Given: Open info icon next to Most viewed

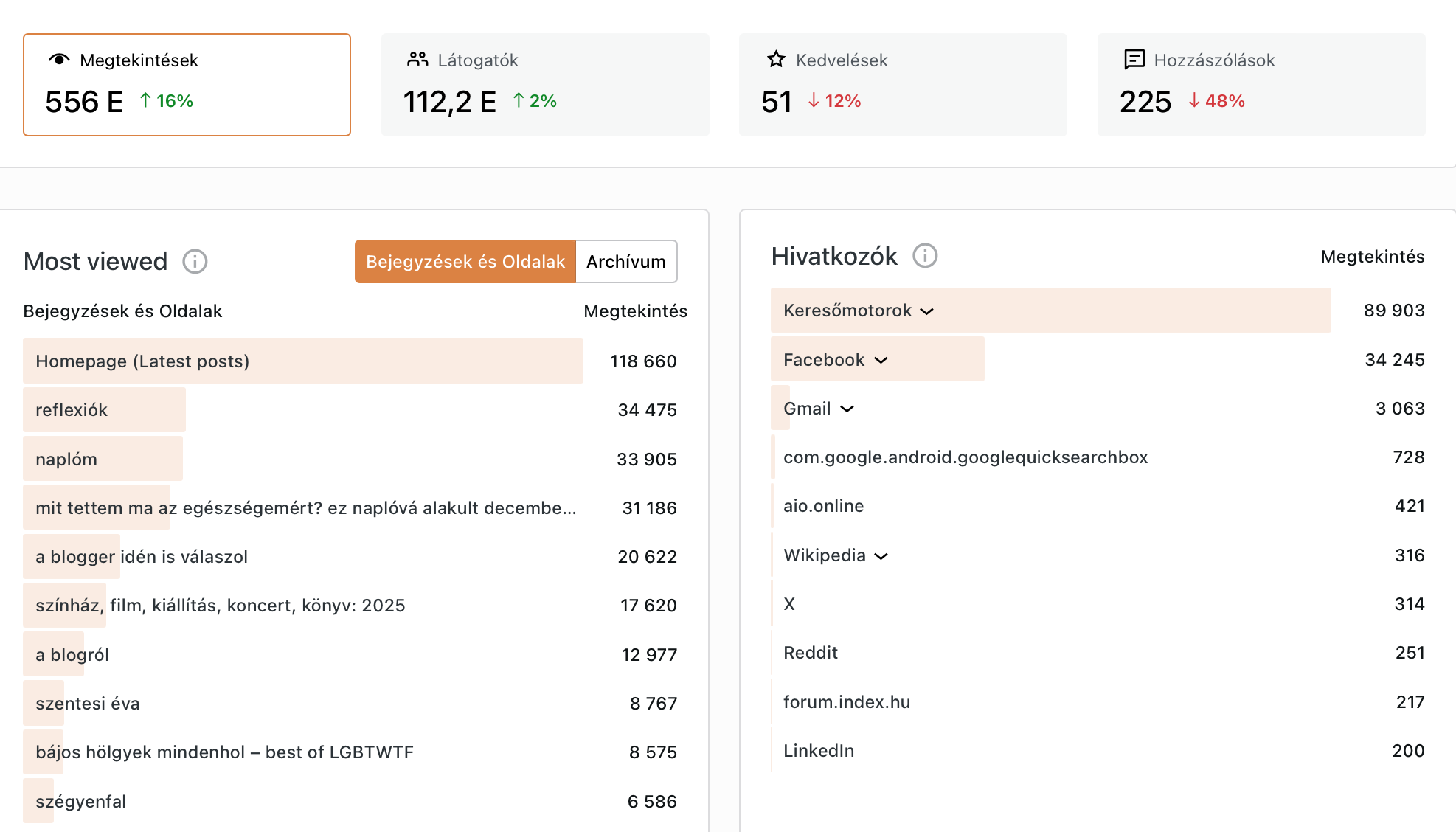Looking at the screenshot, I should (195, 261).
